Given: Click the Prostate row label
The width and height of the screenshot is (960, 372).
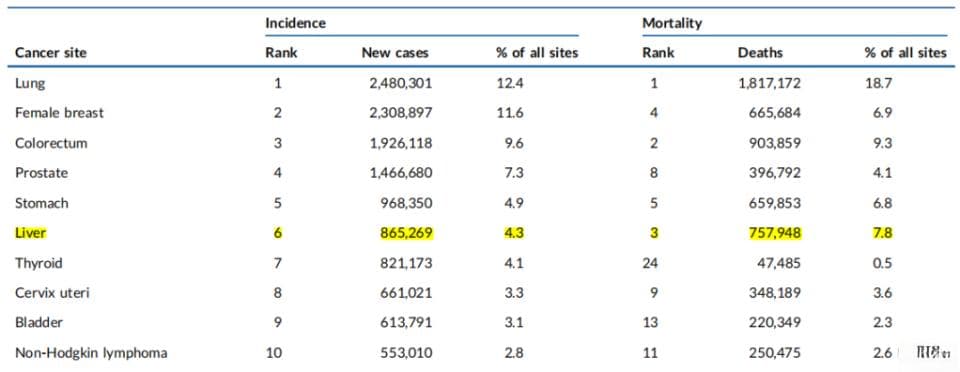Looking at the screenshot, I should pos(41,173).
